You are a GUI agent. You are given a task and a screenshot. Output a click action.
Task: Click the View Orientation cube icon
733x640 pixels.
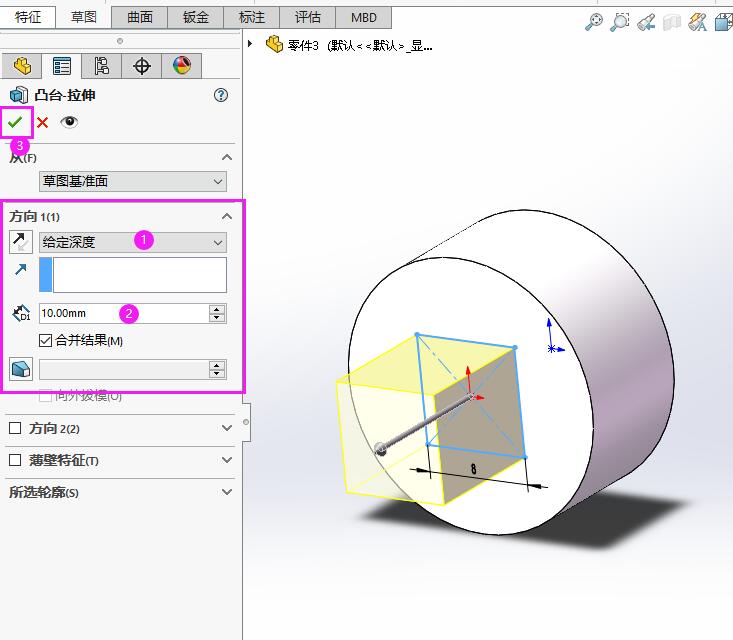pyautogui.click(x=724, y=22)
